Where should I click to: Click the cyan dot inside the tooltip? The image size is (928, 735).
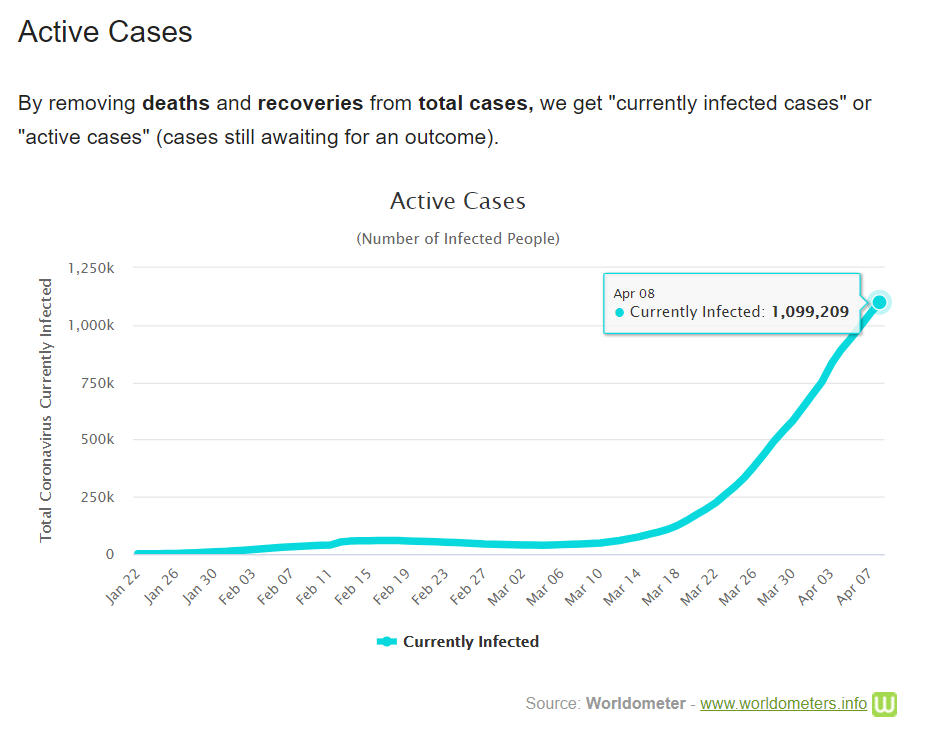coord(619,312)
